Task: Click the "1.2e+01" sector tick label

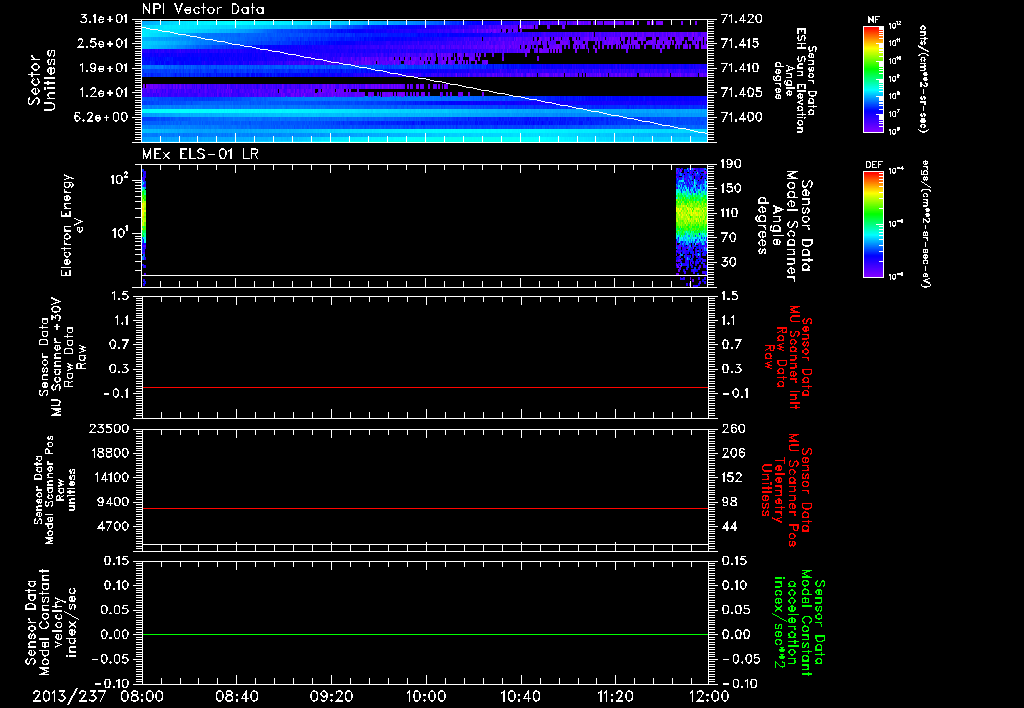Action: point(104,92)
